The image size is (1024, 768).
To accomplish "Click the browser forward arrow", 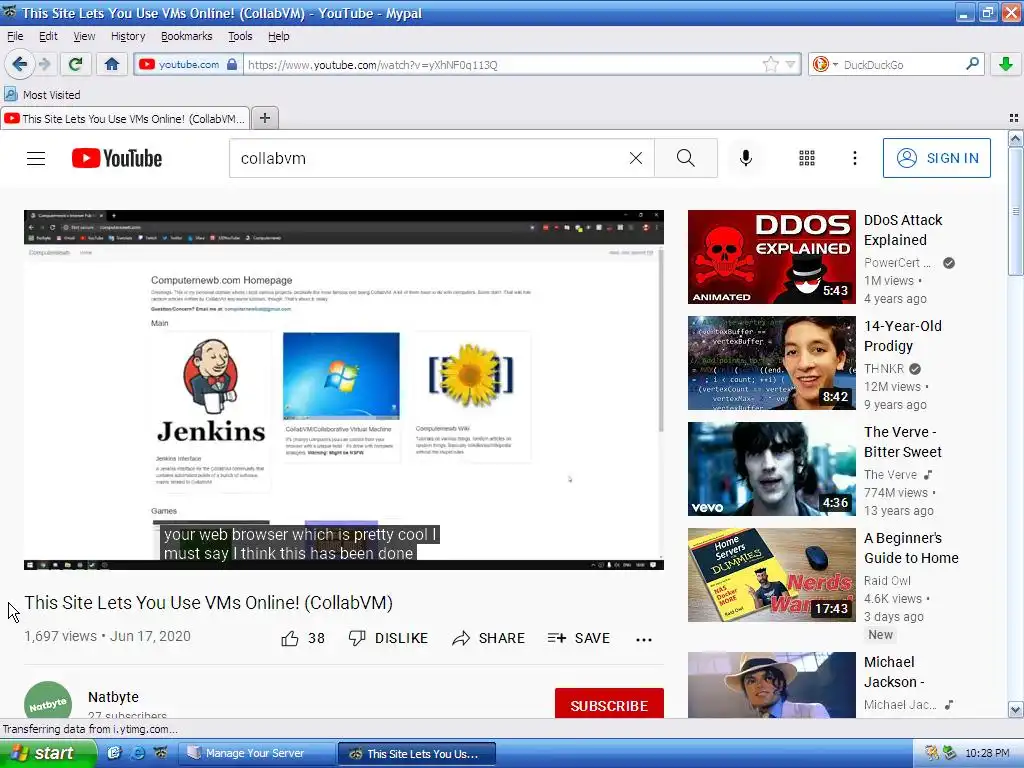I will pyautogui.click(x=44, y=64).
